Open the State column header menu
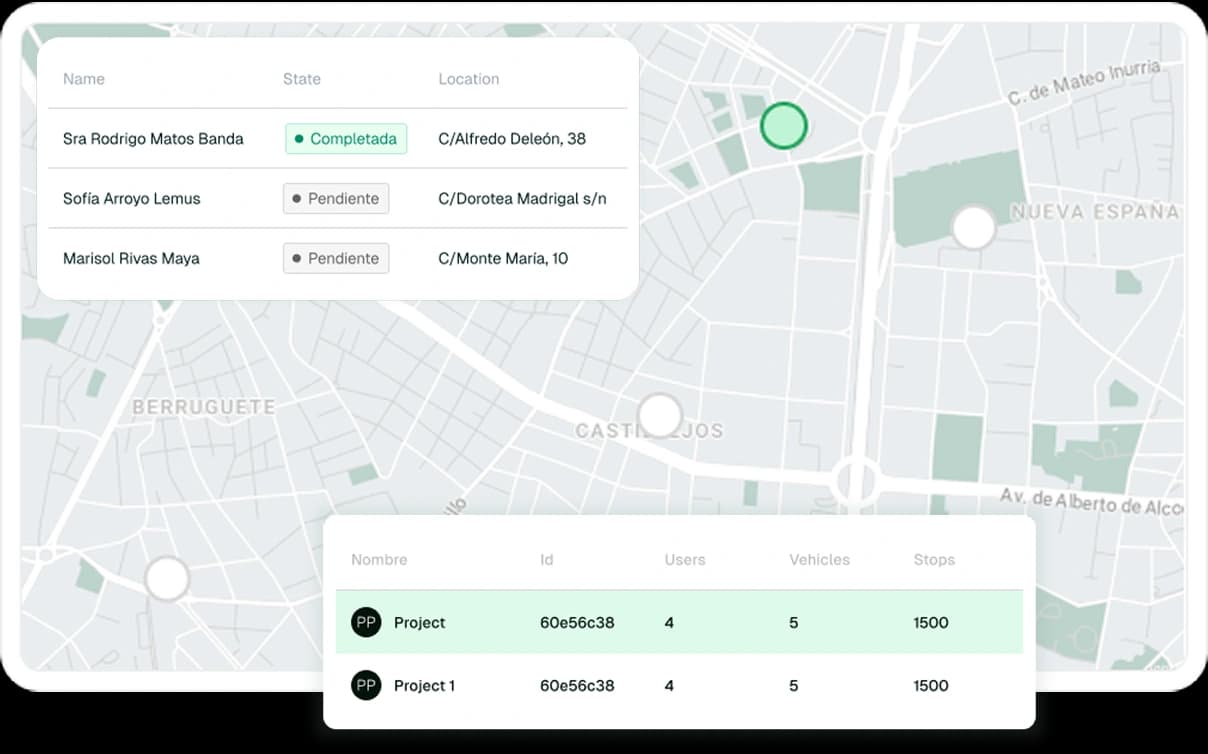The width and height of the screenshot is (1208, 754). 302,78
